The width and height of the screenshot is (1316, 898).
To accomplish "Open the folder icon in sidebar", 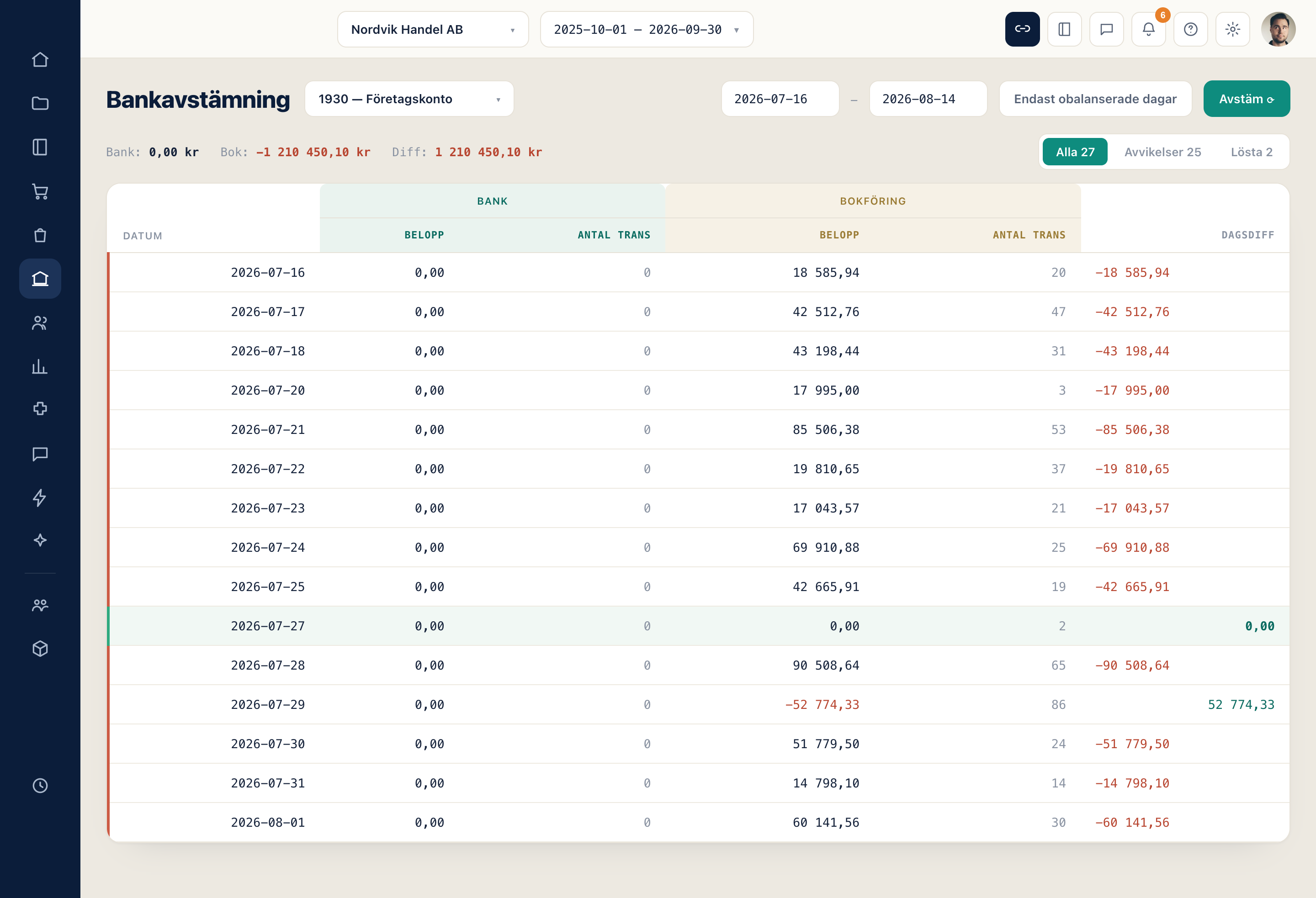I will 40,103.
